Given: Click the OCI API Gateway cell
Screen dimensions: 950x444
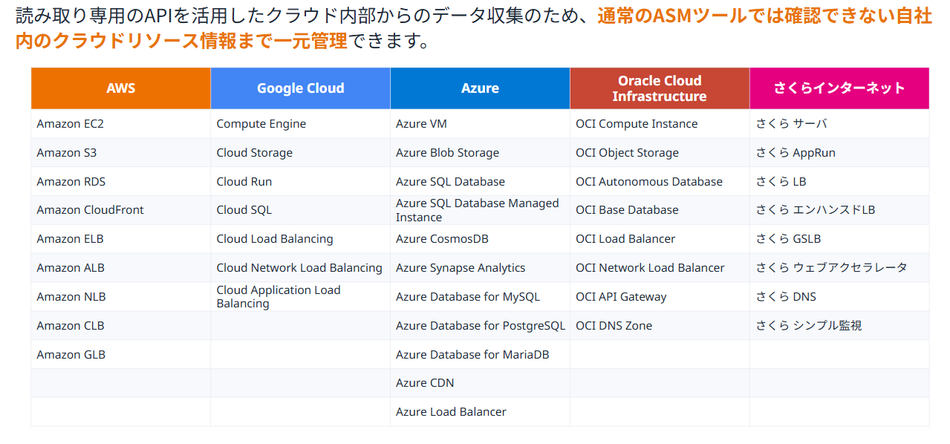Looking at the screenshot, I should 660,297.
